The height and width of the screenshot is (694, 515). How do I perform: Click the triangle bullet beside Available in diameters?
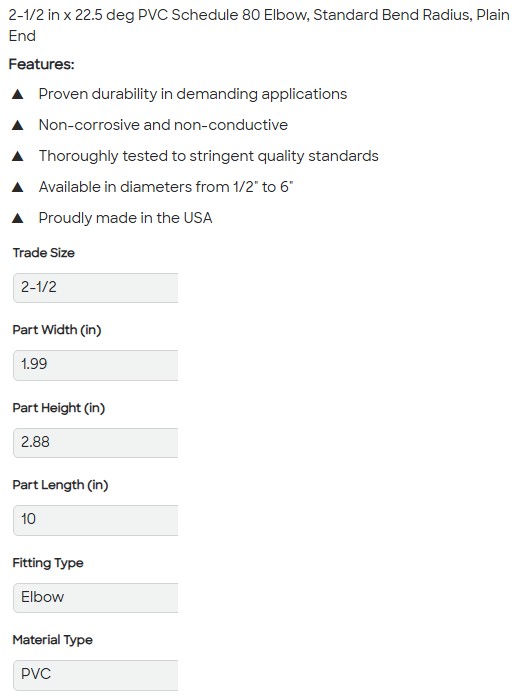click(x=18, y=187)
